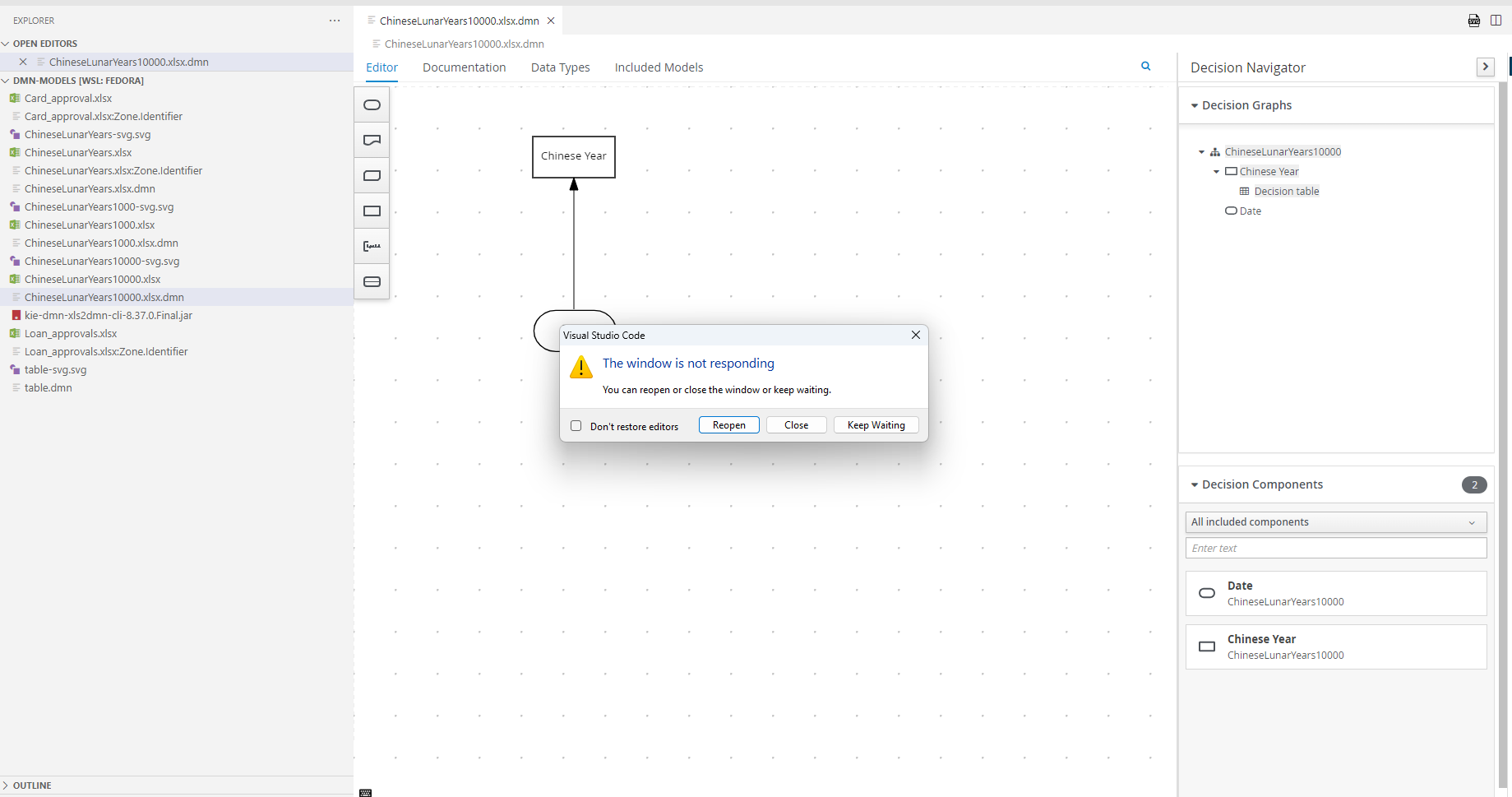Click the Keep Waiting button
The width and height of the screenshot is (1512, 797).
(876, 425)
